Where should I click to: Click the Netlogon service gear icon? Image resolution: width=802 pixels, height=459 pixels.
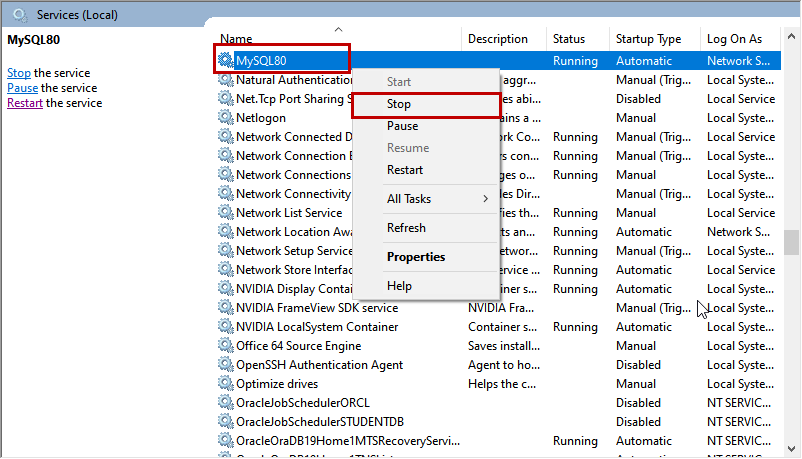tap(226, 118)
